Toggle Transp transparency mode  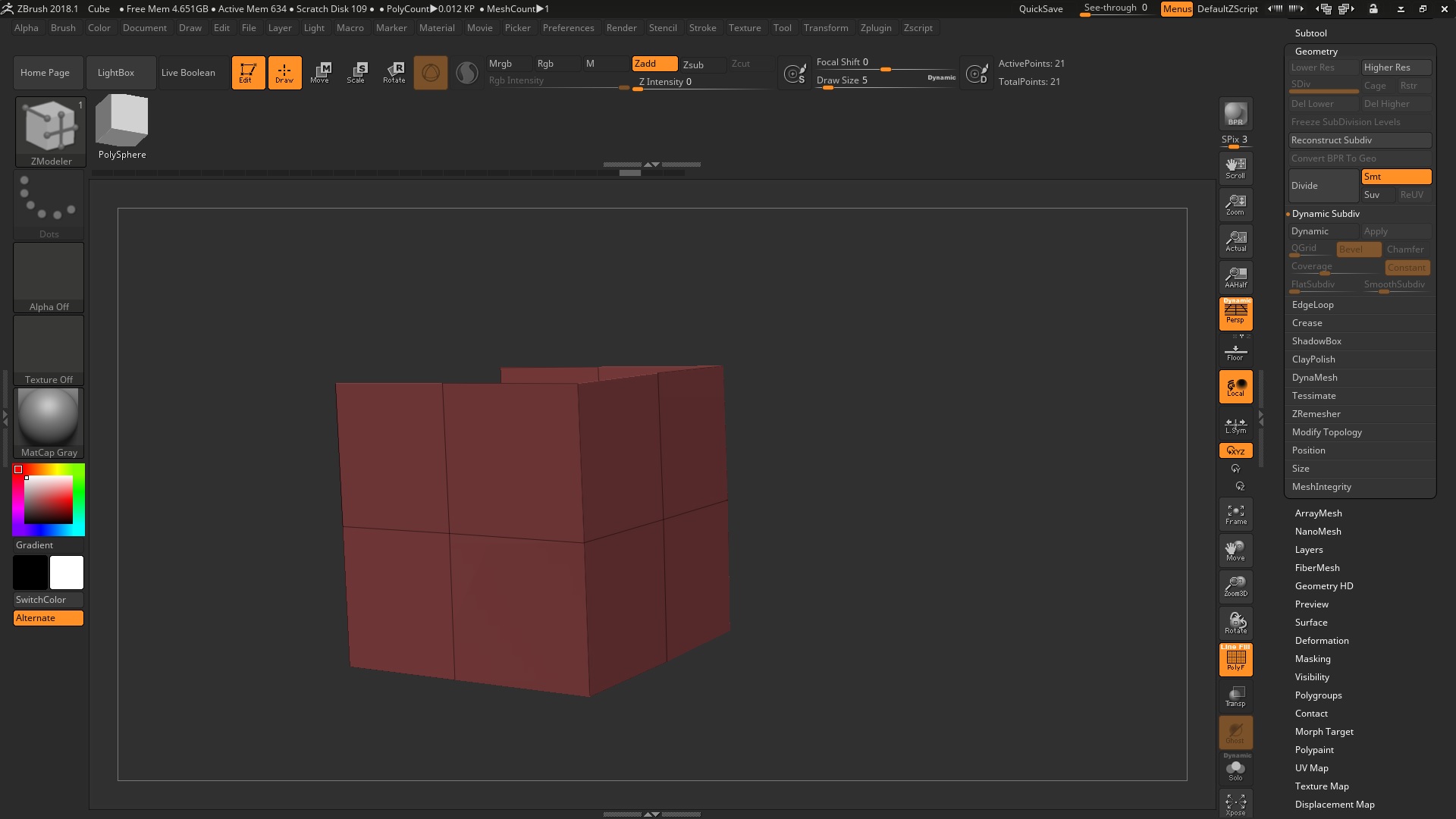click(x=1236, y=696)
